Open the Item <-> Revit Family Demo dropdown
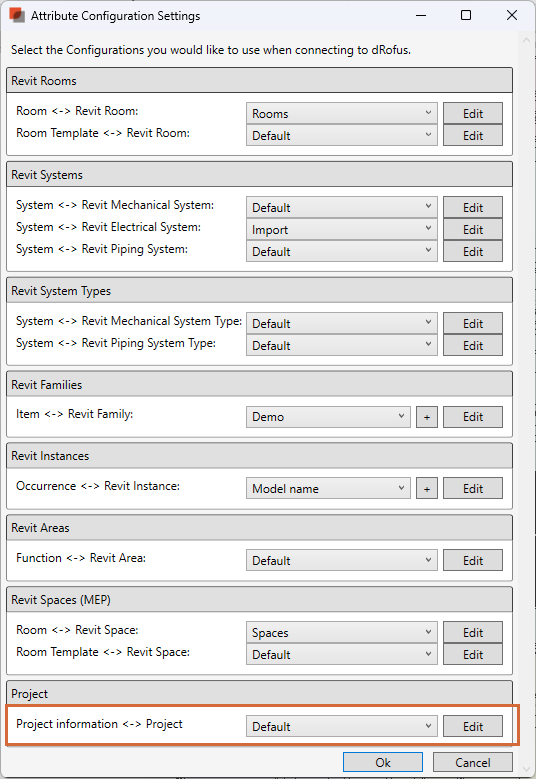Image resolution: width=536 pixels, height=779 pixels. pyautogui.click(x=328, y=417)
